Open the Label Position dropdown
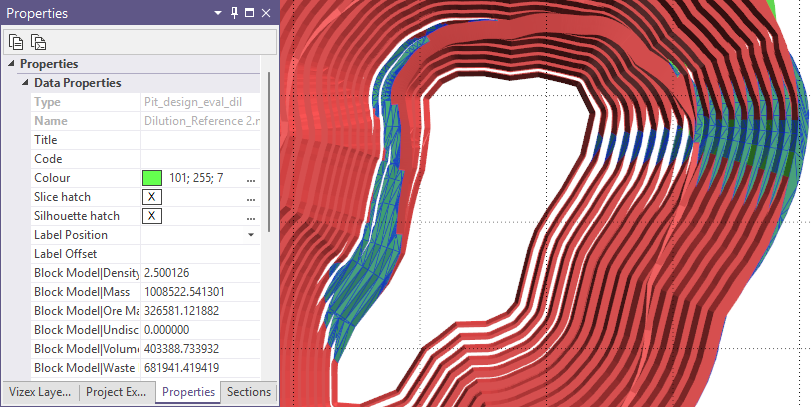Image resolution: width=812 pixels, height=407 pixels. coord(250,235)
